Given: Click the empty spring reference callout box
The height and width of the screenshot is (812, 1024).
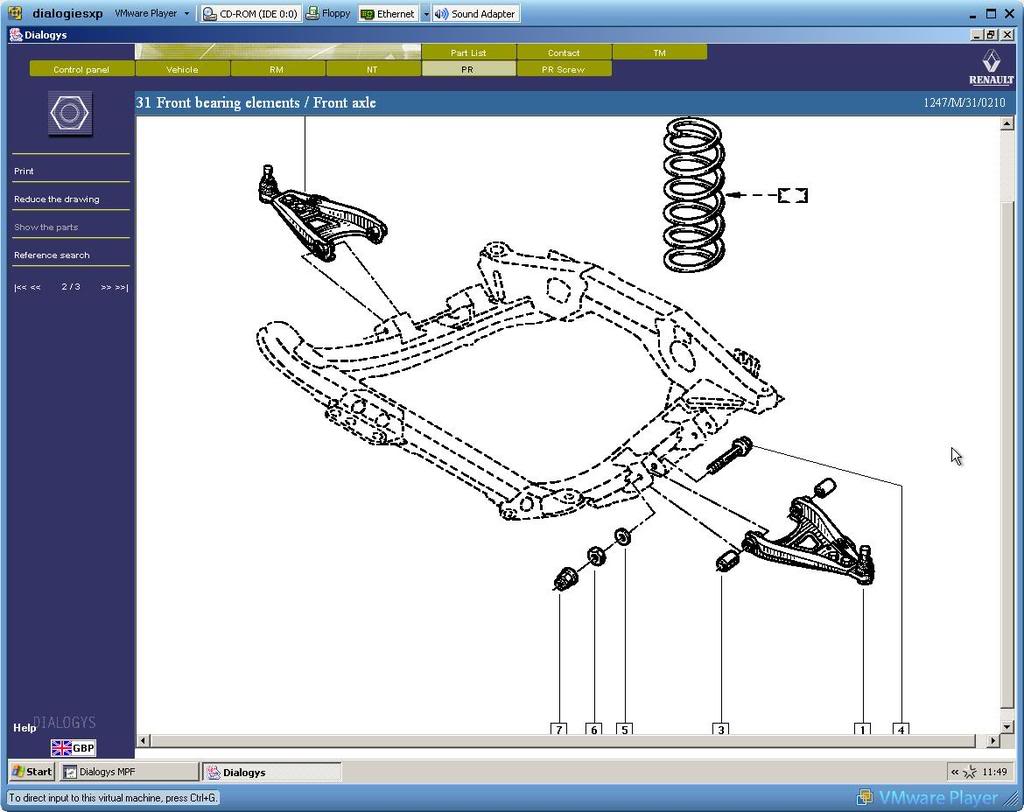Looking at the screenshot, I should (x=792, y=195).
